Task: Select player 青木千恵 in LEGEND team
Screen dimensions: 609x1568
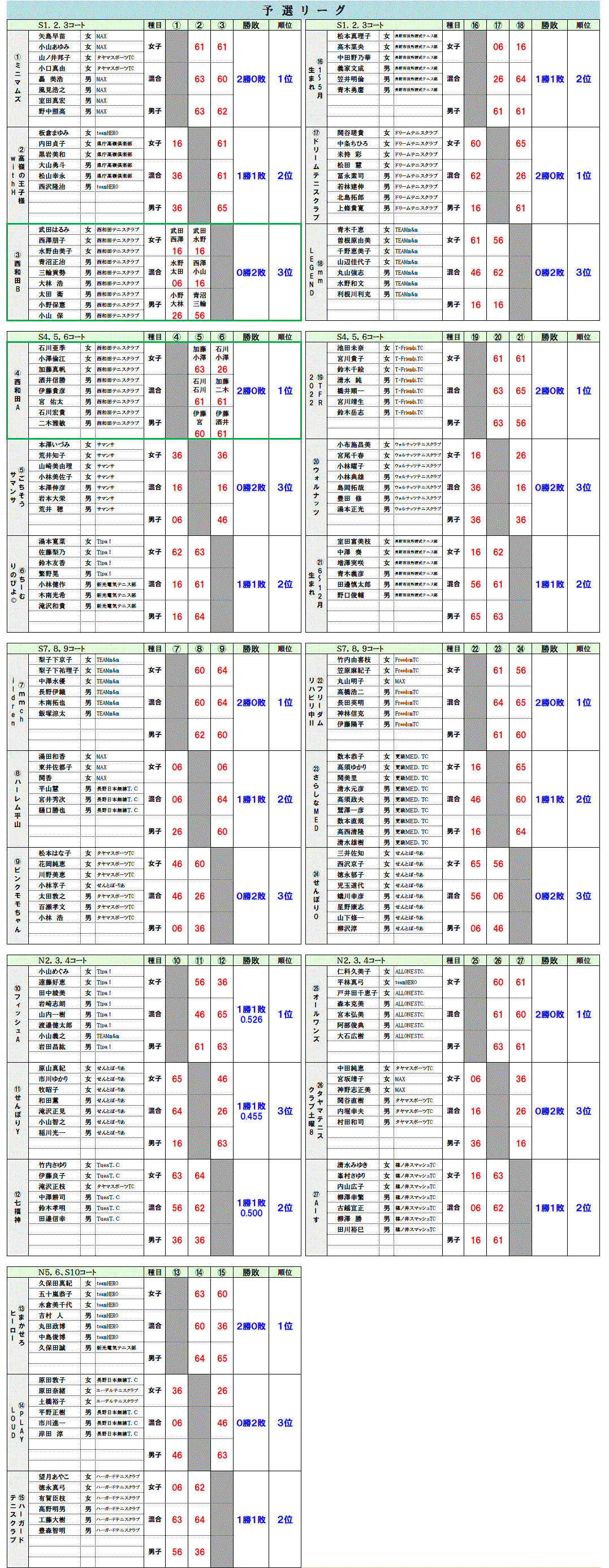Action: pyautogui.click(x=351, y=230)
